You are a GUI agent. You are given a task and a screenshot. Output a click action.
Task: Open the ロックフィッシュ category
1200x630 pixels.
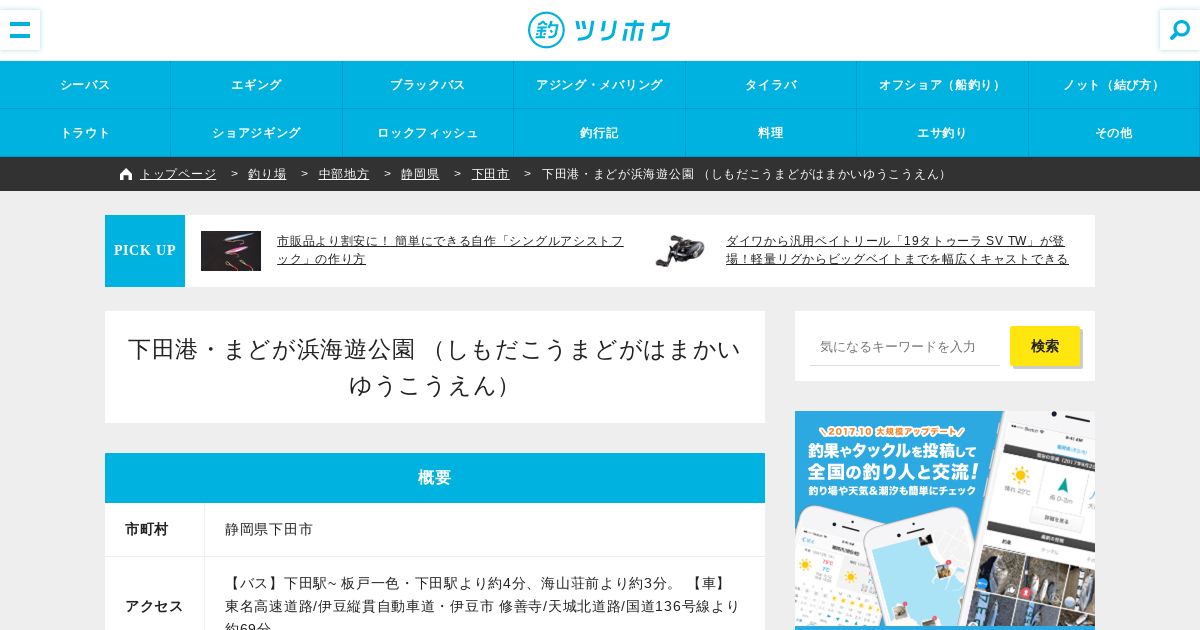pos(428,133)
